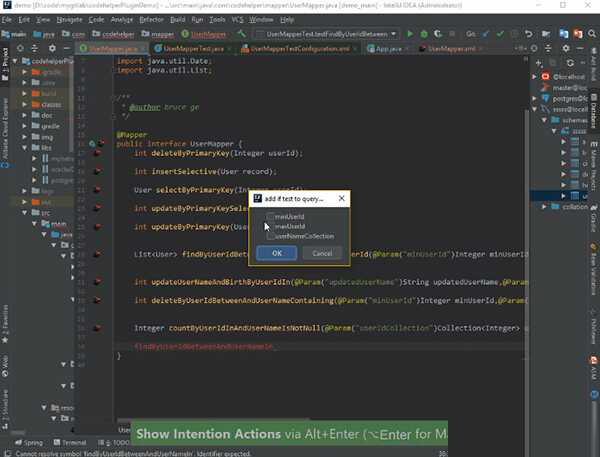This screenshot has height=457, width=600.
Task: Switch to the App.java editor tab
Action: point(389,47)
